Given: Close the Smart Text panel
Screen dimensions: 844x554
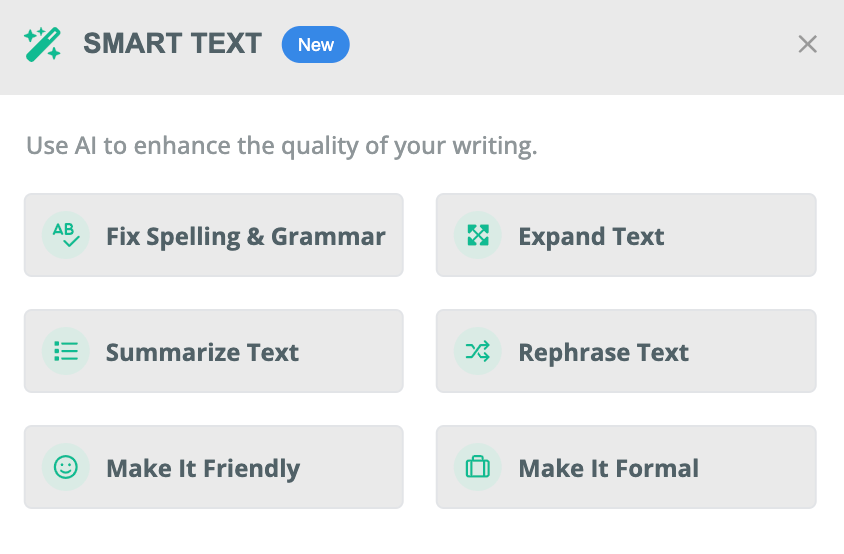Looking at the screenshot, I should point(807,45).
